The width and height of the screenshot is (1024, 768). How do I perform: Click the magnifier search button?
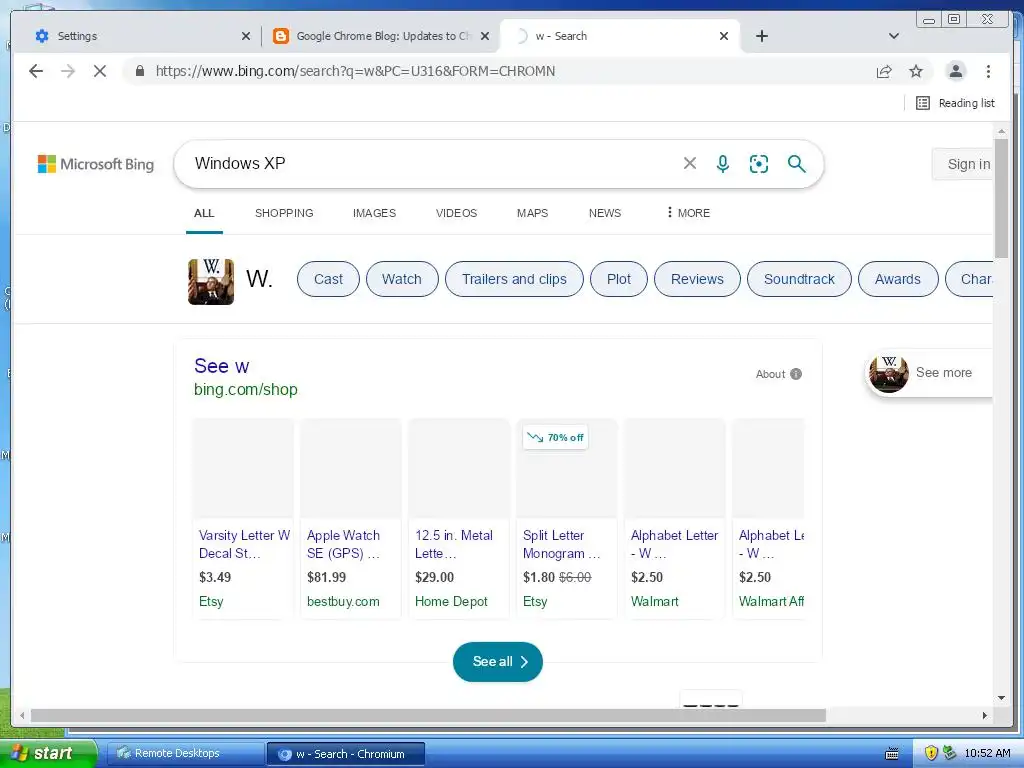796,163
